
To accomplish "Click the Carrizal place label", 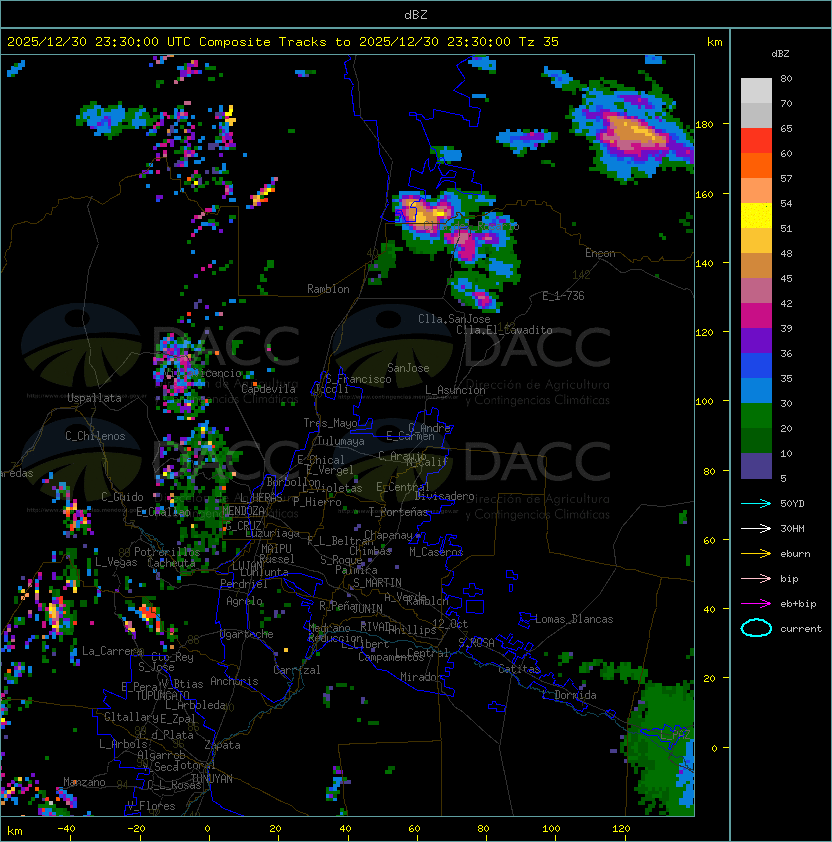I will tap(297, 670).
